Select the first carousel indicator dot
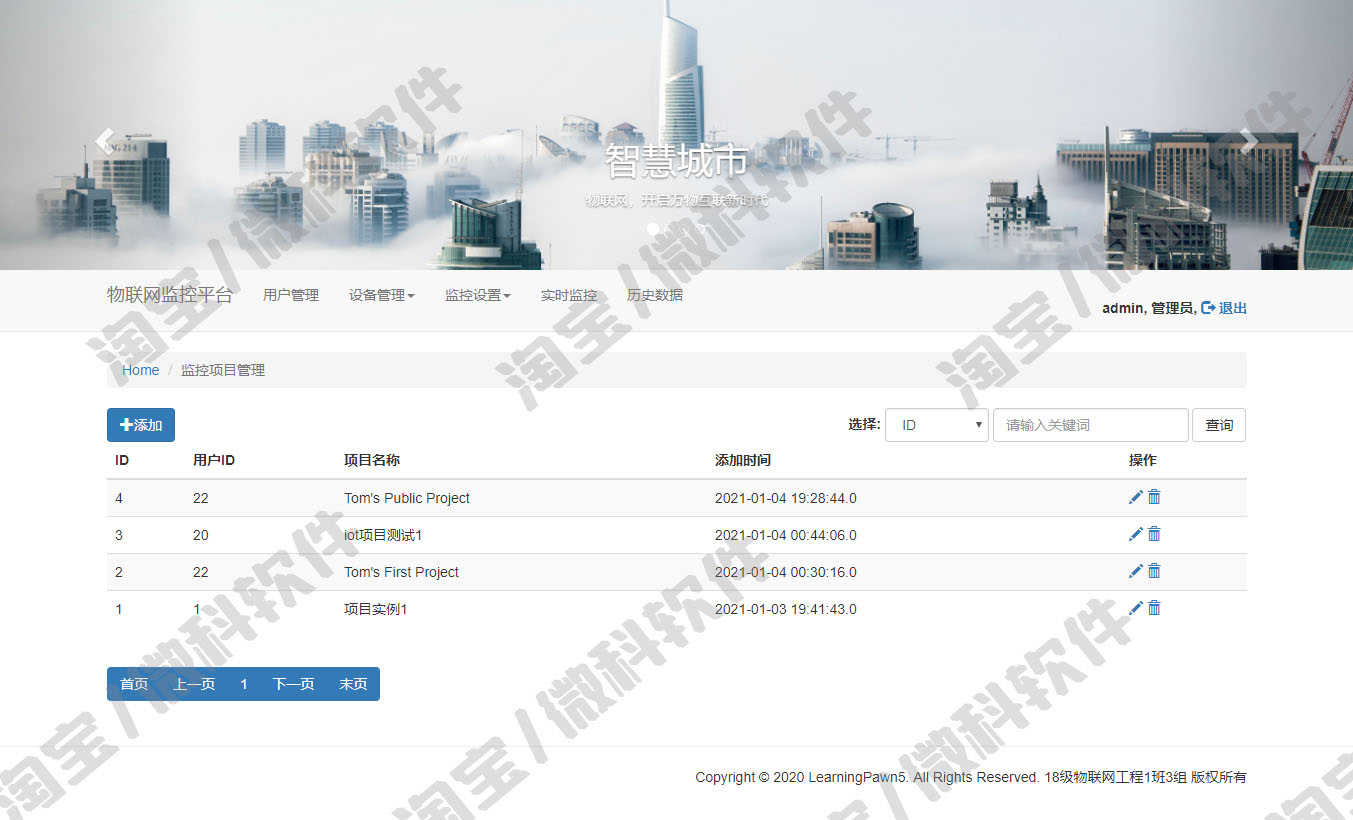This screenshot has width=1353, height=820. [653, 229]
